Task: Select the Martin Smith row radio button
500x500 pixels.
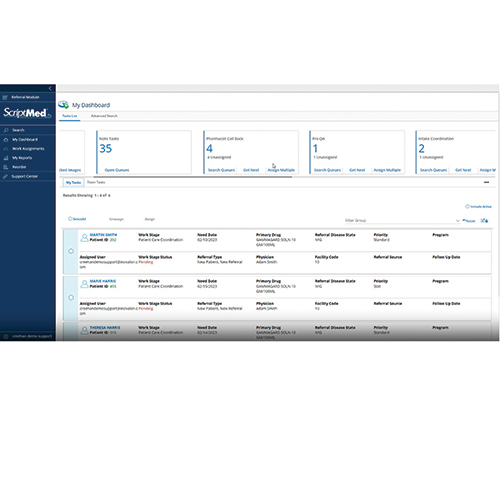Action: pos(71,251)
